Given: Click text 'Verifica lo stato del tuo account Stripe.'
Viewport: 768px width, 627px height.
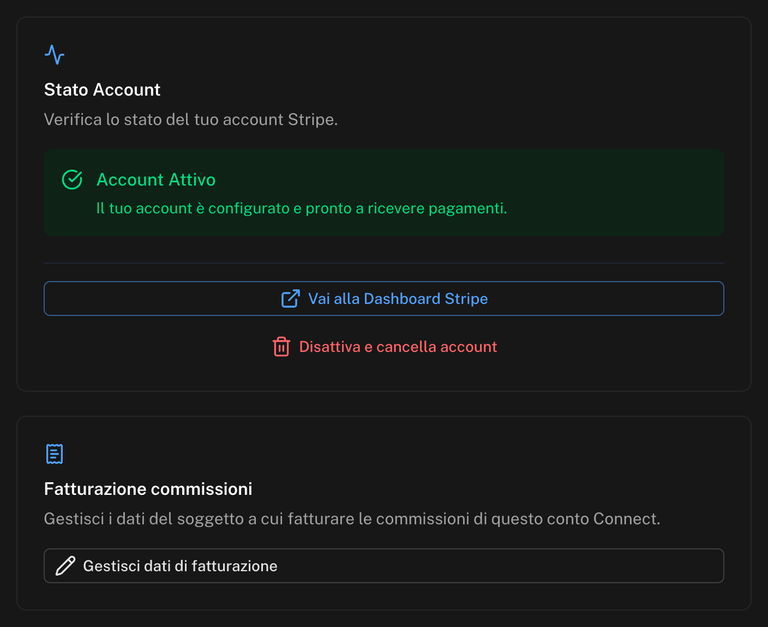Looking at the screenshot, I should click(191, 120).
